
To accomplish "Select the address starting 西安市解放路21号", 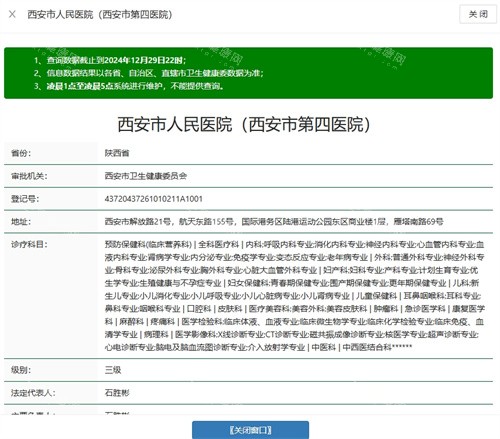I will click(274, 222).
